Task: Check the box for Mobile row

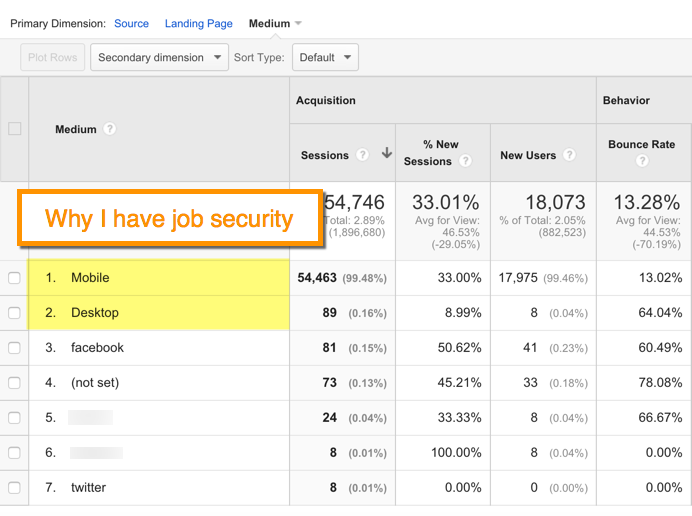Action: (x=14, y=278)
